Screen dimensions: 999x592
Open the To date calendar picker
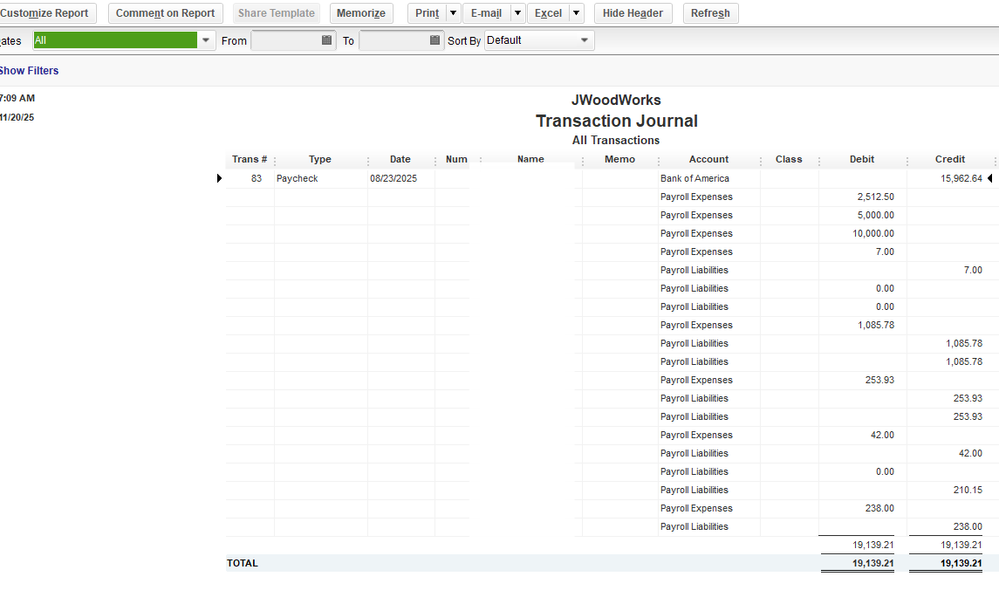[x=432, y=41]
